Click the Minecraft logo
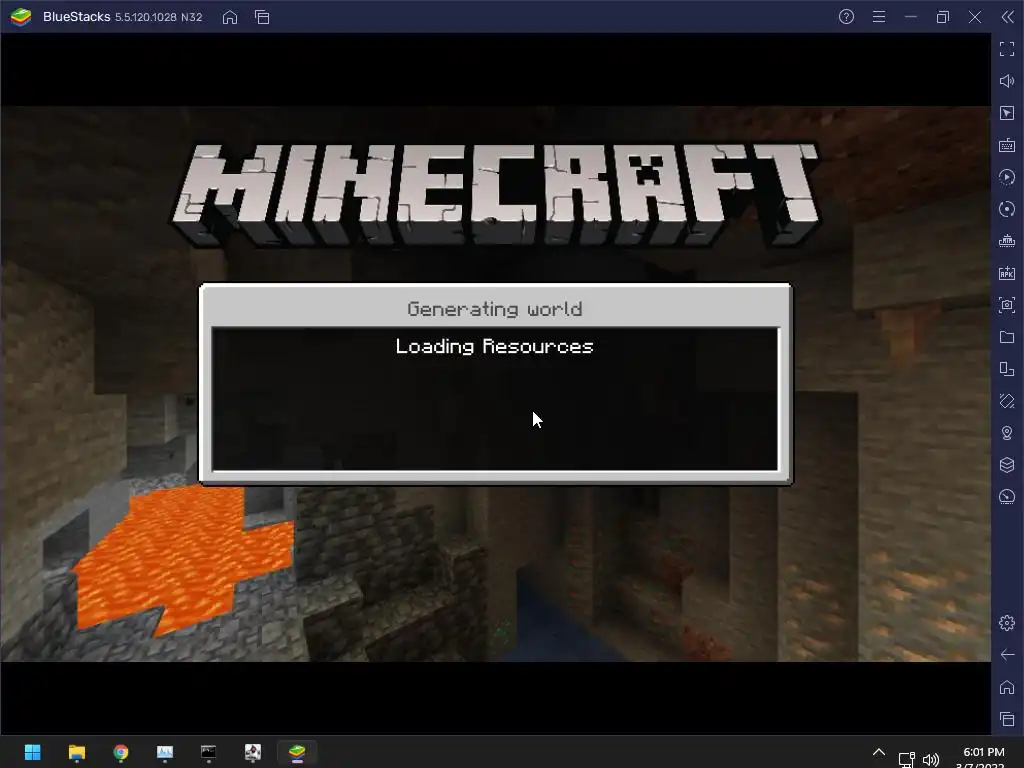This screenshot has height=768, width=1024. [x=495, y=194]
